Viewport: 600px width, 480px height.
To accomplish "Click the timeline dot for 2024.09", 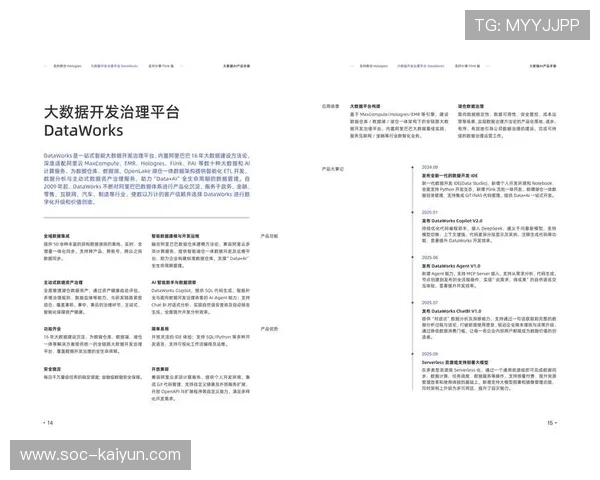I will tap(412, 167).
